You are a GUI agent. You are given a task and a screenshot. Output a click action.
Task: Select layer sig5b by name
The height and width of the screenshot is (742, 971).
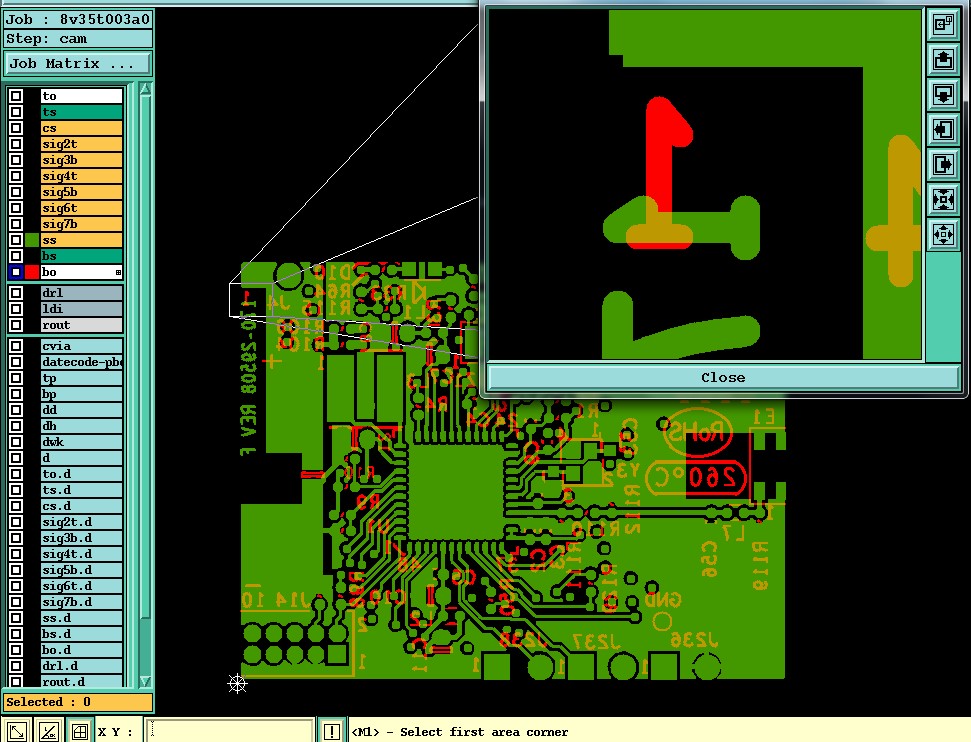pos(82,193)
